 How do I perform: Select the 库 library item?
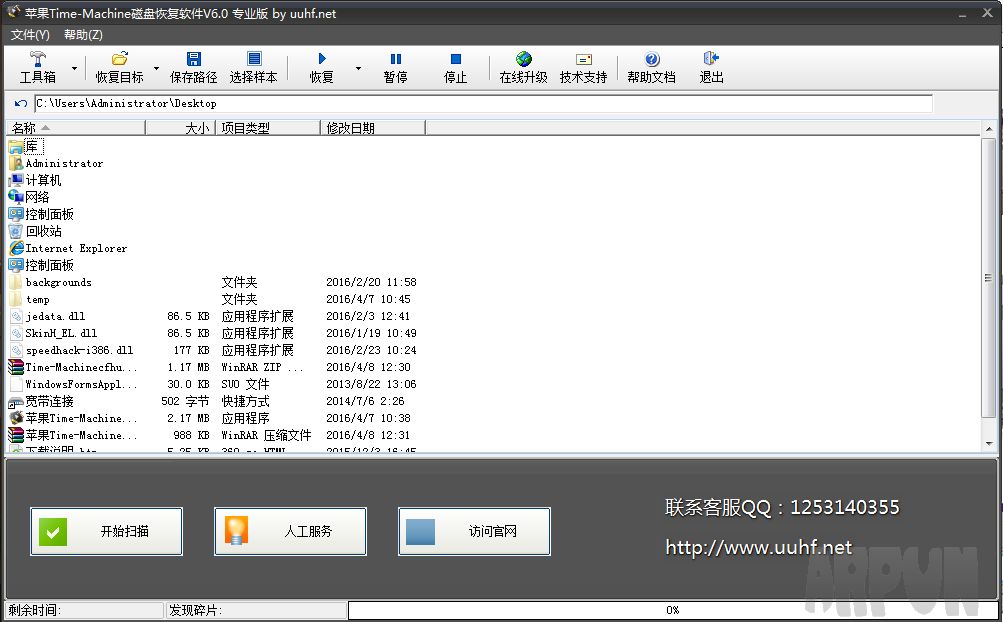[26, 147]
